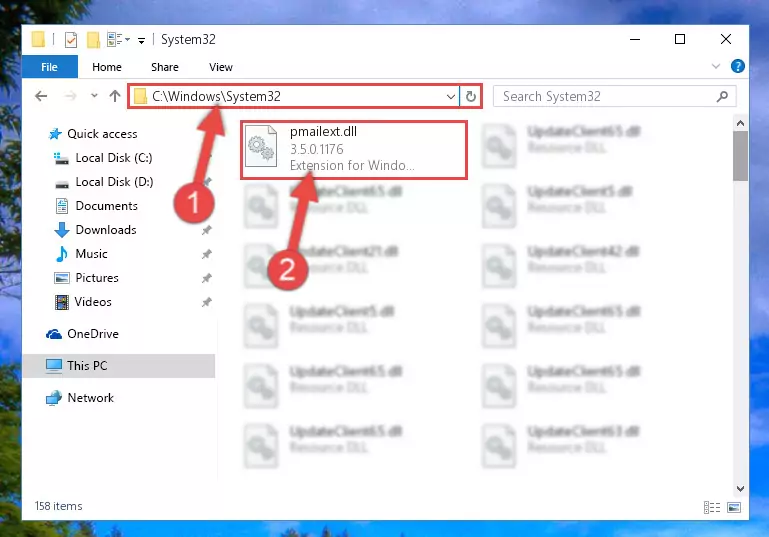Select OneDrive in navigation pane
The height and width of the screenshot is (537, 769).
[x=82, y=334]
